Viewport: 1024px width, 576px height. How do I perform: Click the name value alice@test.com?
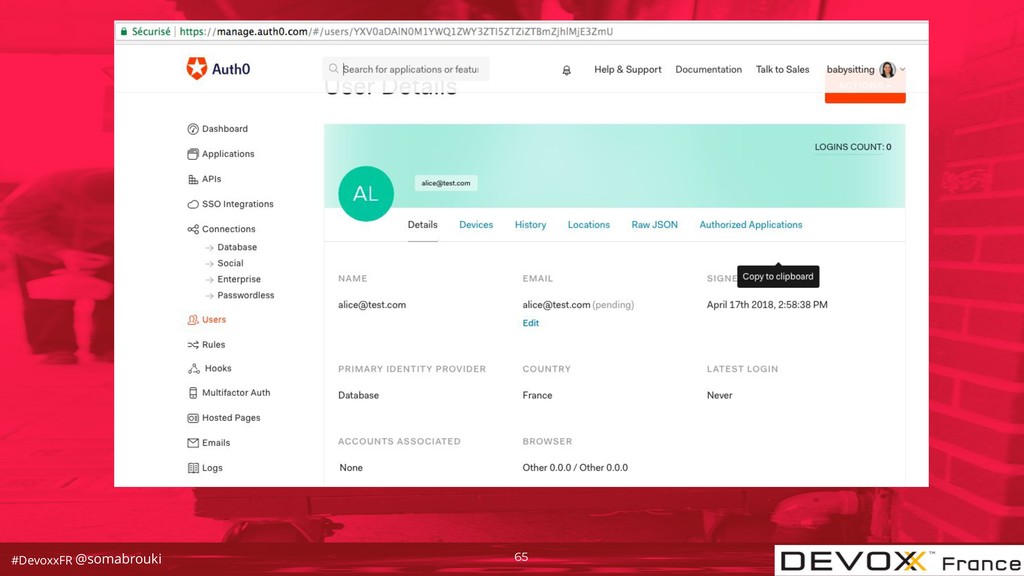[372, 305]
